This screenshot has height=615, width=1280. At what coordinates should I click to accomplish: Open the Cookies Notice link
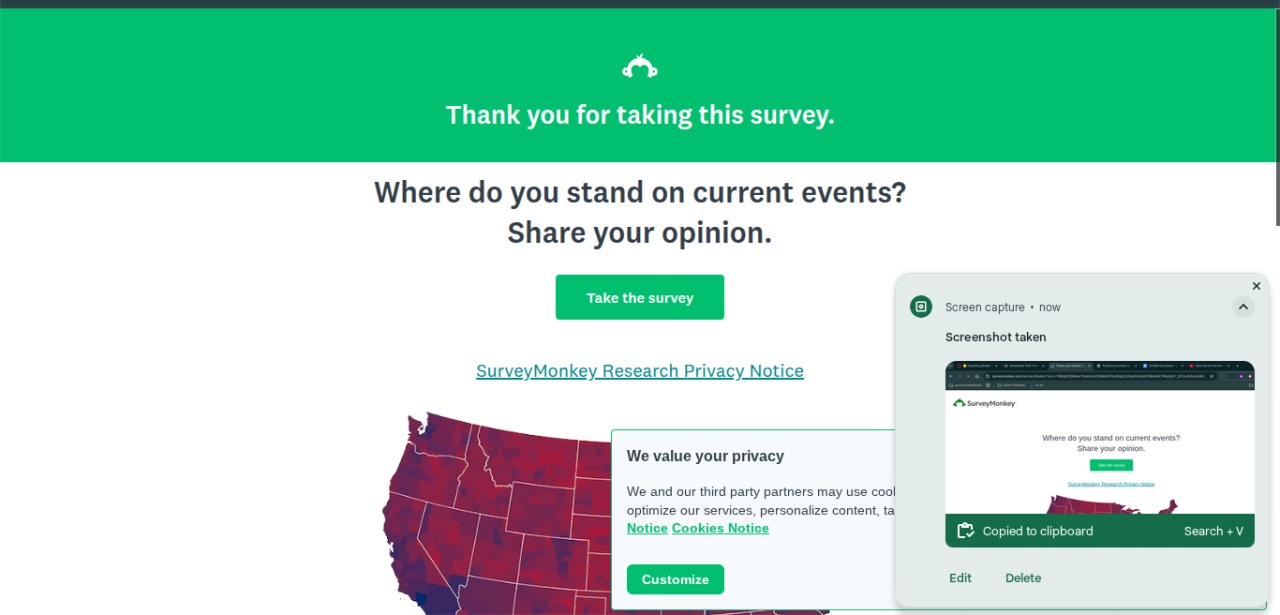click(x=720, y=528)
